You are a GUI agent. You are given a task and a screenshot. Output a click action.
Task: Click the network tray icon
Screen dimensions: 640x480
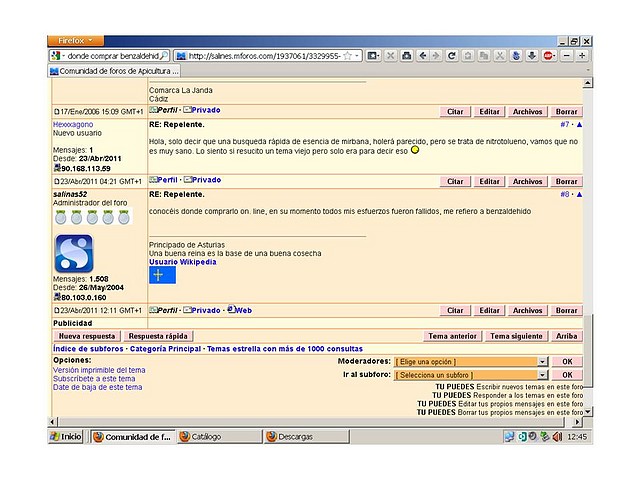click(509, 437)
